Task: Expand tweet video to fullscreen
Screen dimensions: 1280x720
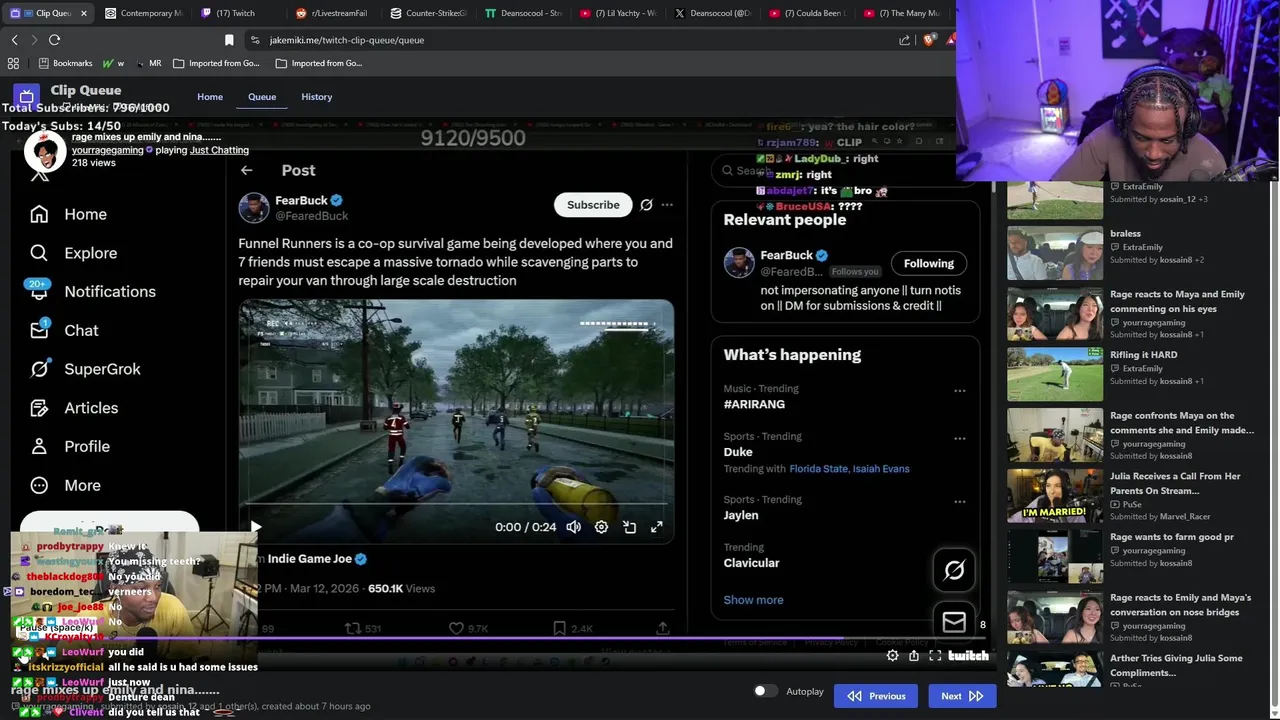Action: 657,527
